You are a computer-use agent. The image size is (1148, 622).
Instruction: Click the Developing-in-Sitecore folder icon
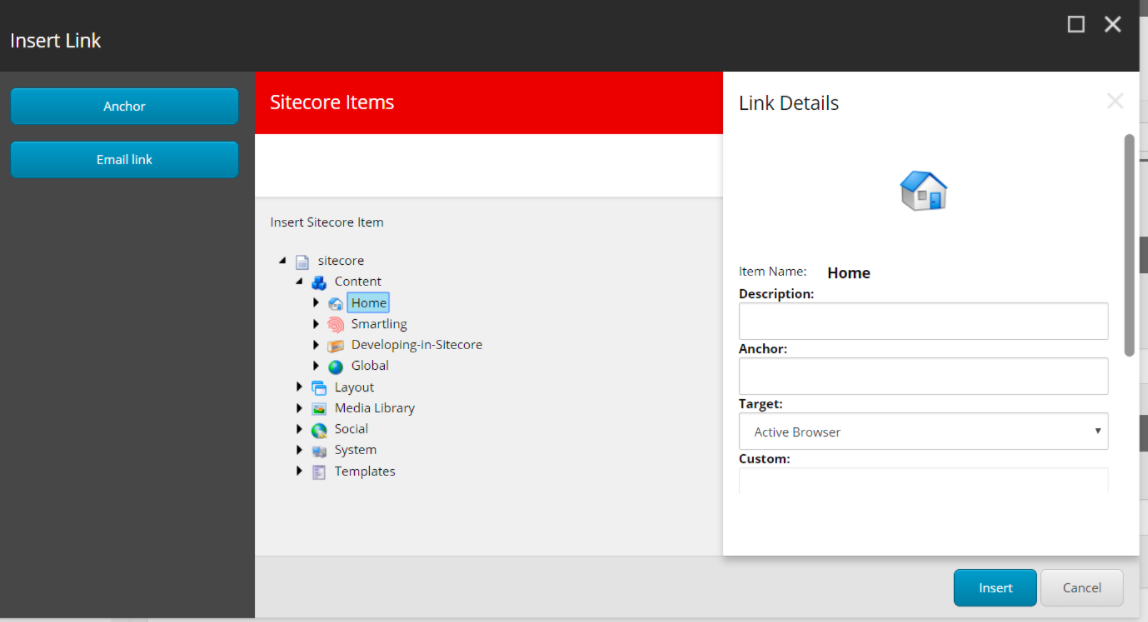[x=335, y=345]
